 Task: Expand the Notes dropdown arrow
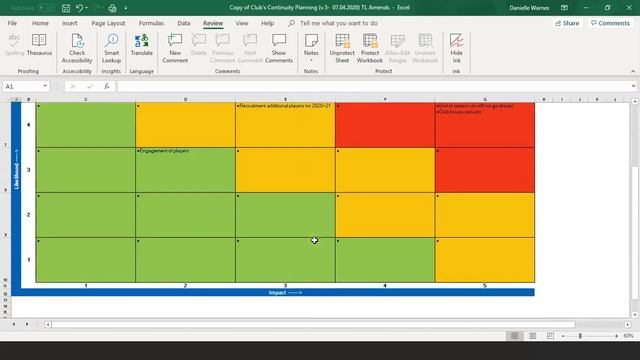tap(311, 60)
